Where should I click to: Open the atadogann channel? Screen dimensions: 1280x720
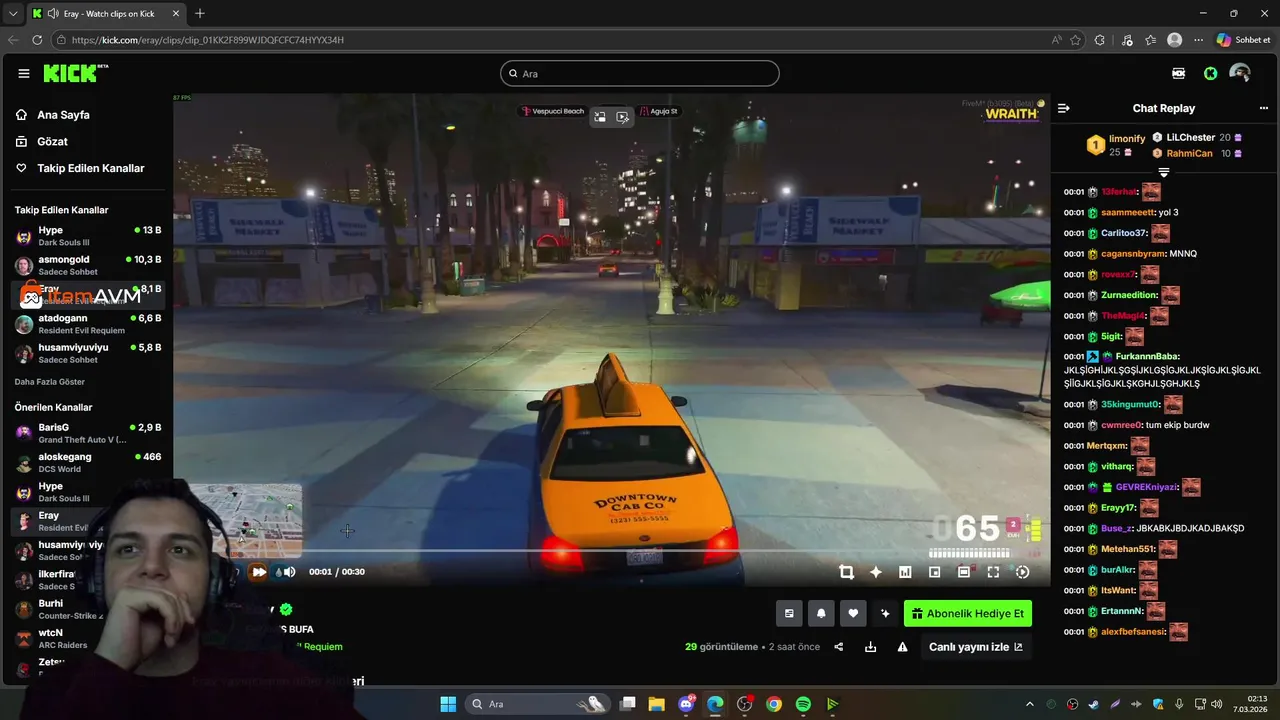click(88, 324)
